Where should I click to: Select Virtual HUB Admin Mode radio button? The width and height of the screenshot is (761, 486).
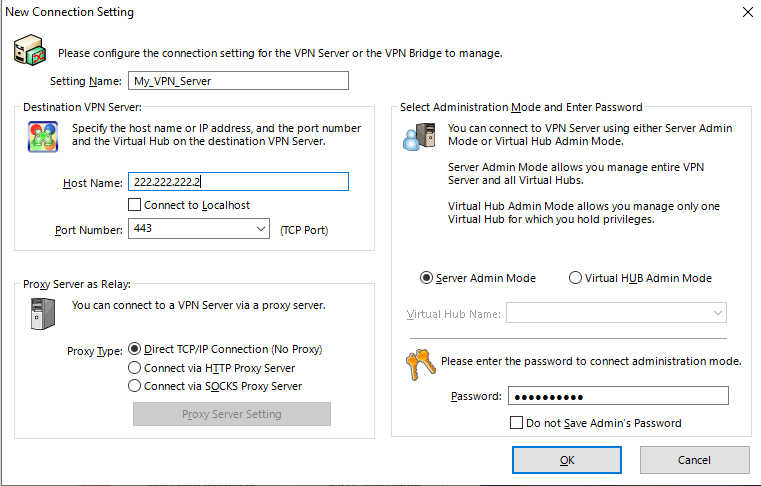[575, 278]
